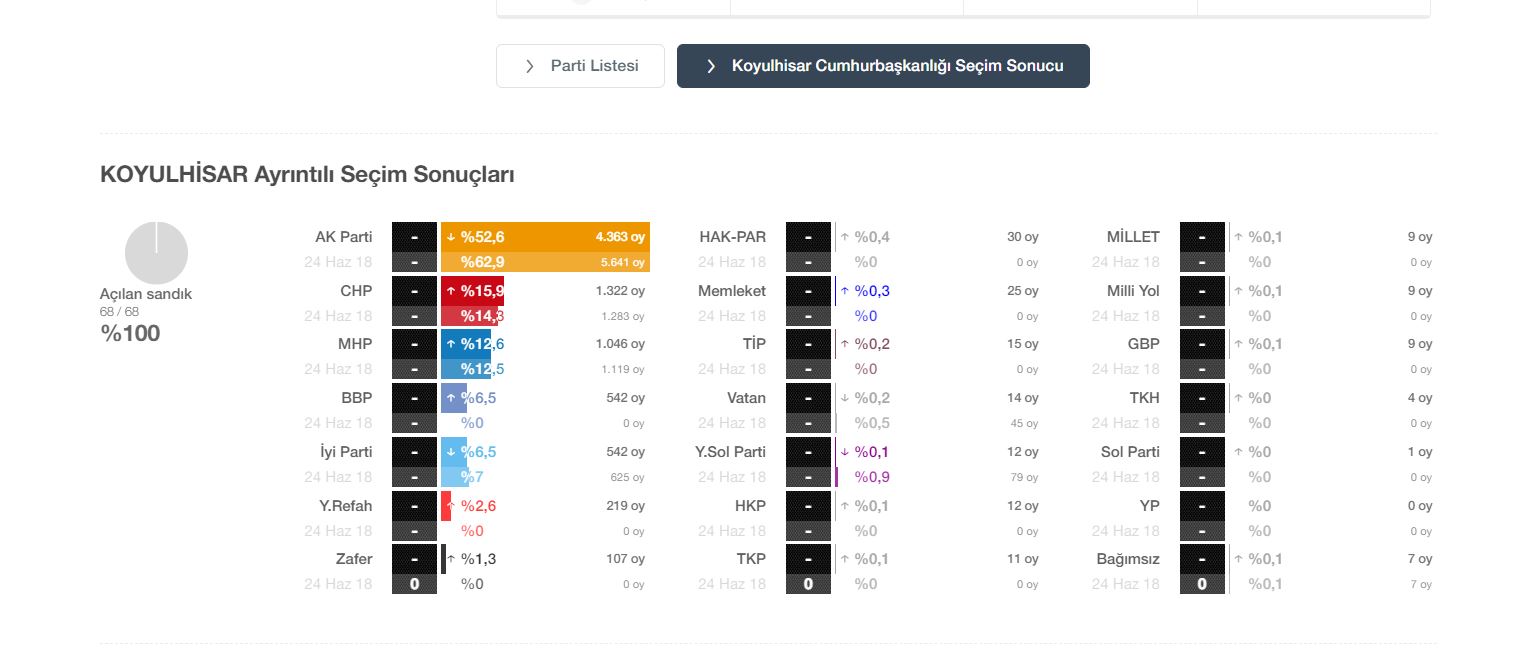The width and height of the screenshot is (1534, 665).
Task: Select the İyi Parti party name
Action: coord(346,452)
